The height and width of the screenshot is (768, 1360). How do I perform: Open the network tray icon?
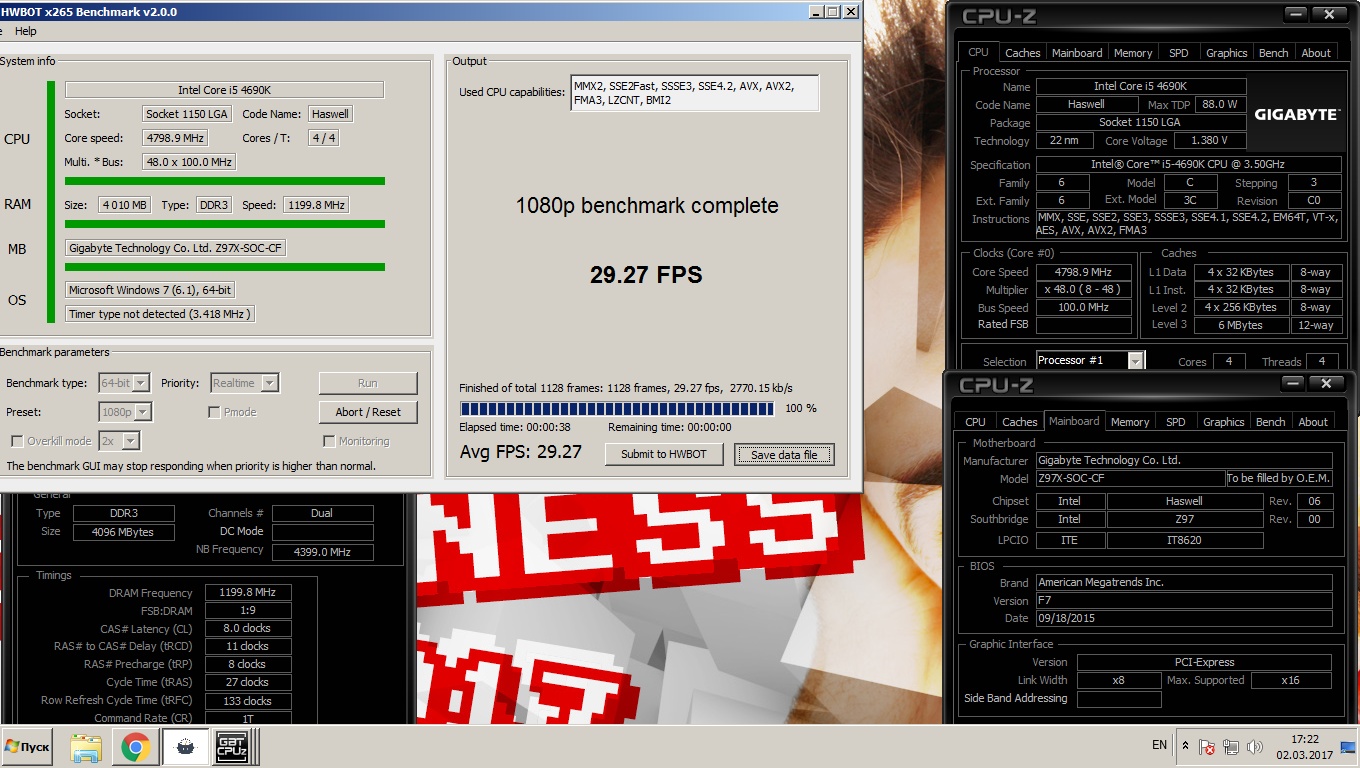pos(1231,747)
